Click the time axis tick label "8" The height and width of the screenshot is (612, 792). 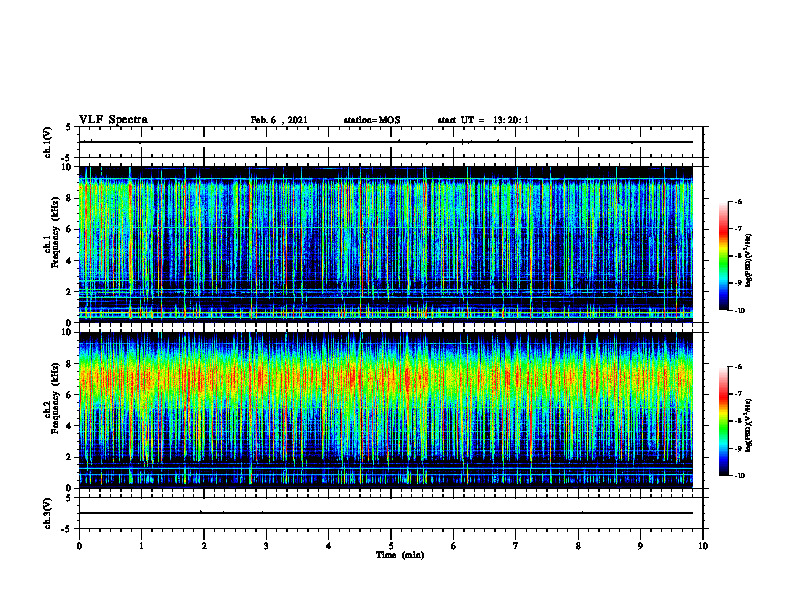pos(578,546)
